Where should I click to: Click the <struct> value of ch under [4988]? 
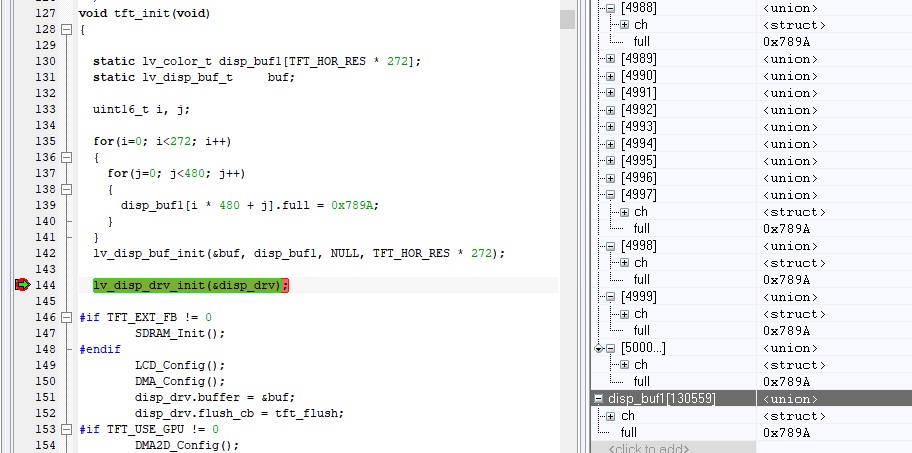794,25
